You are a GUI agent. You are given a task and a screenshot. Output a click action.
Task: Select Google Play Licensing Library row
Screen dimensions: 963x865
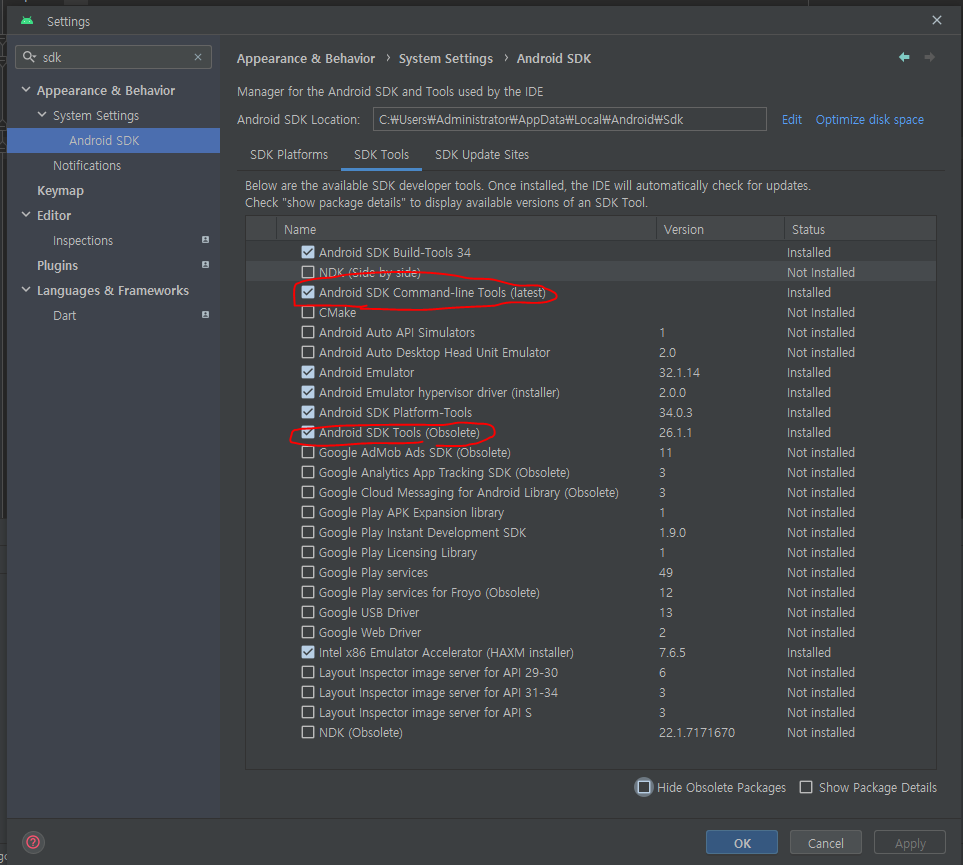591,552
